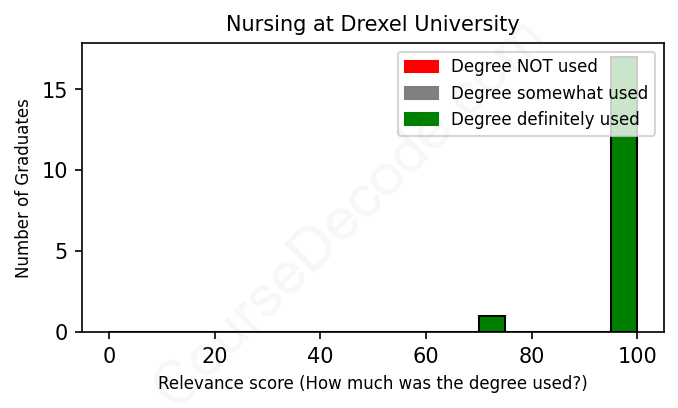
Task: Select the 'Degree definitely used' legend text
Action: click(x=545, y=120)
